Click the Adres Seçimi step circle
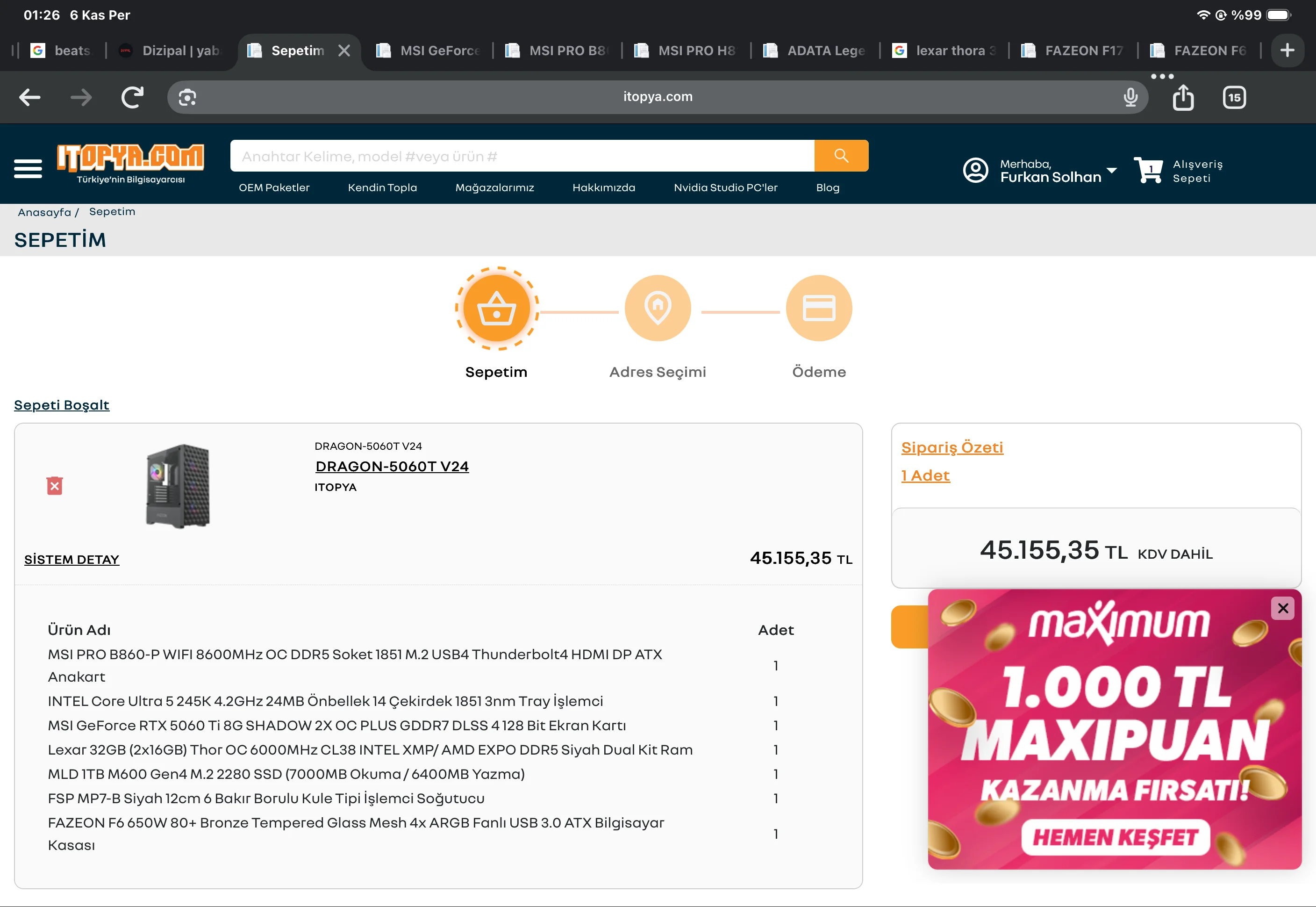 click(x=658, y=308)
